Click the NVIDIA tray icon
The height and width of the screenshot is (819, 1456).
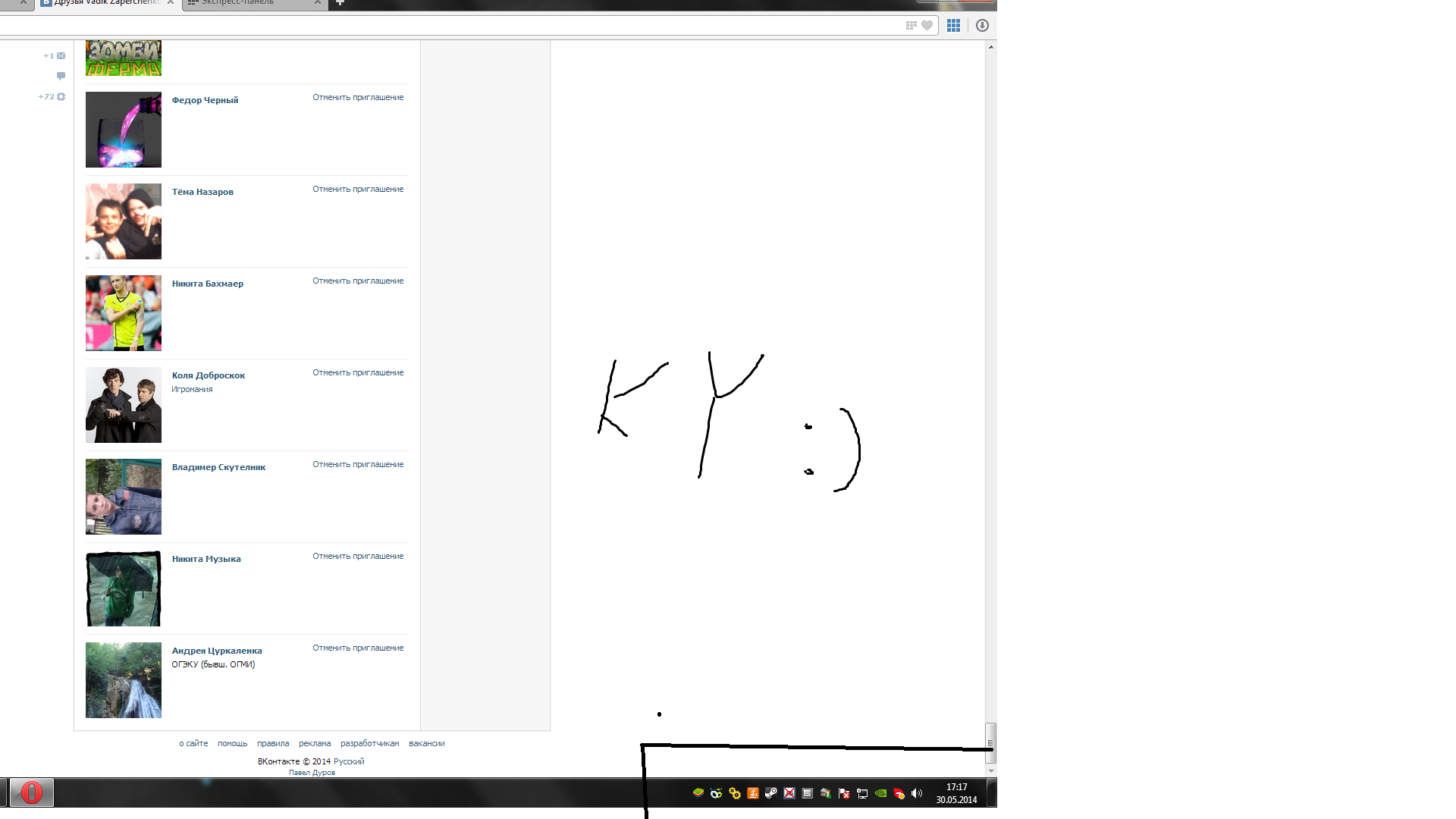click(880, 793)
